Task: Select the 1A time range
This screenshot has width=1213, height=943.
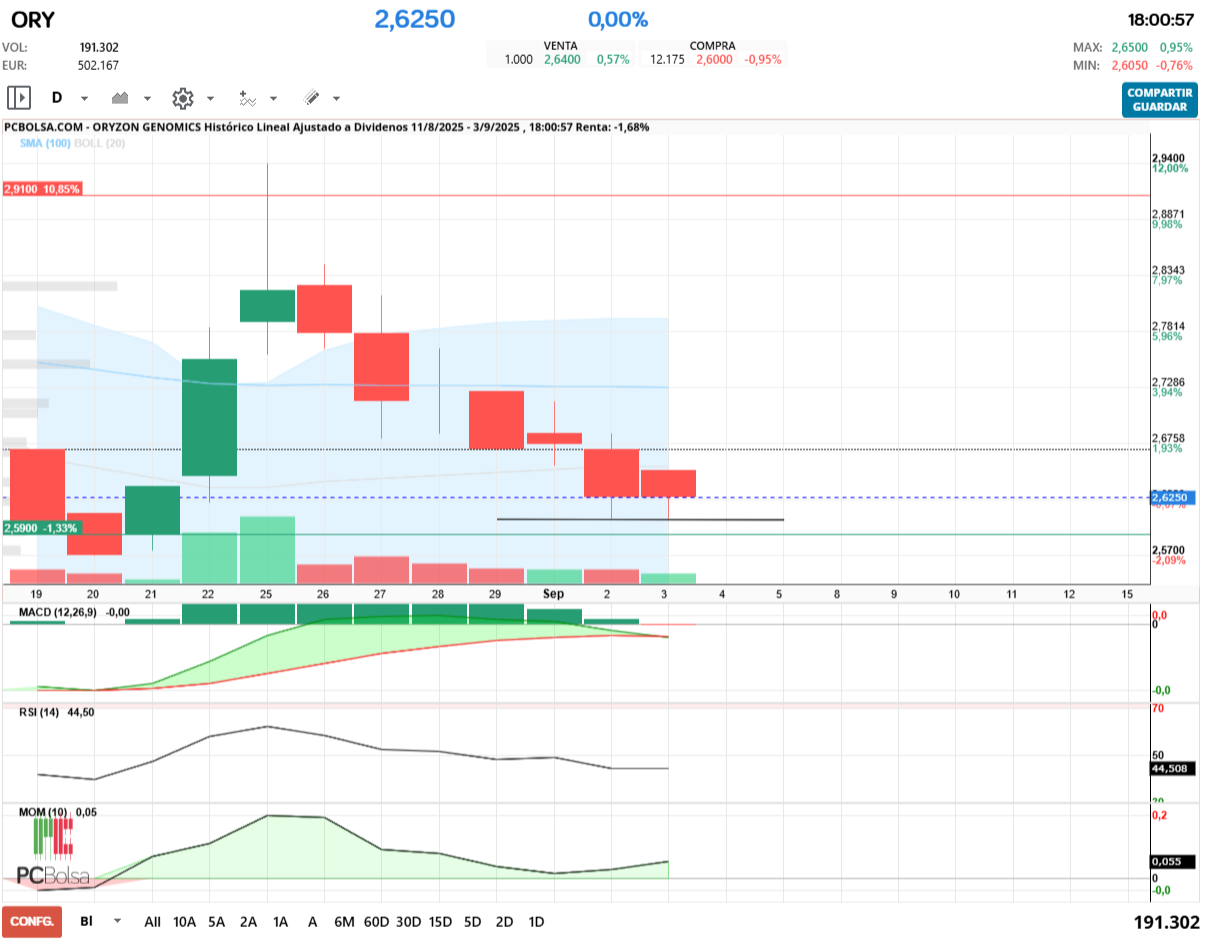Action: [x=280, y=921]
